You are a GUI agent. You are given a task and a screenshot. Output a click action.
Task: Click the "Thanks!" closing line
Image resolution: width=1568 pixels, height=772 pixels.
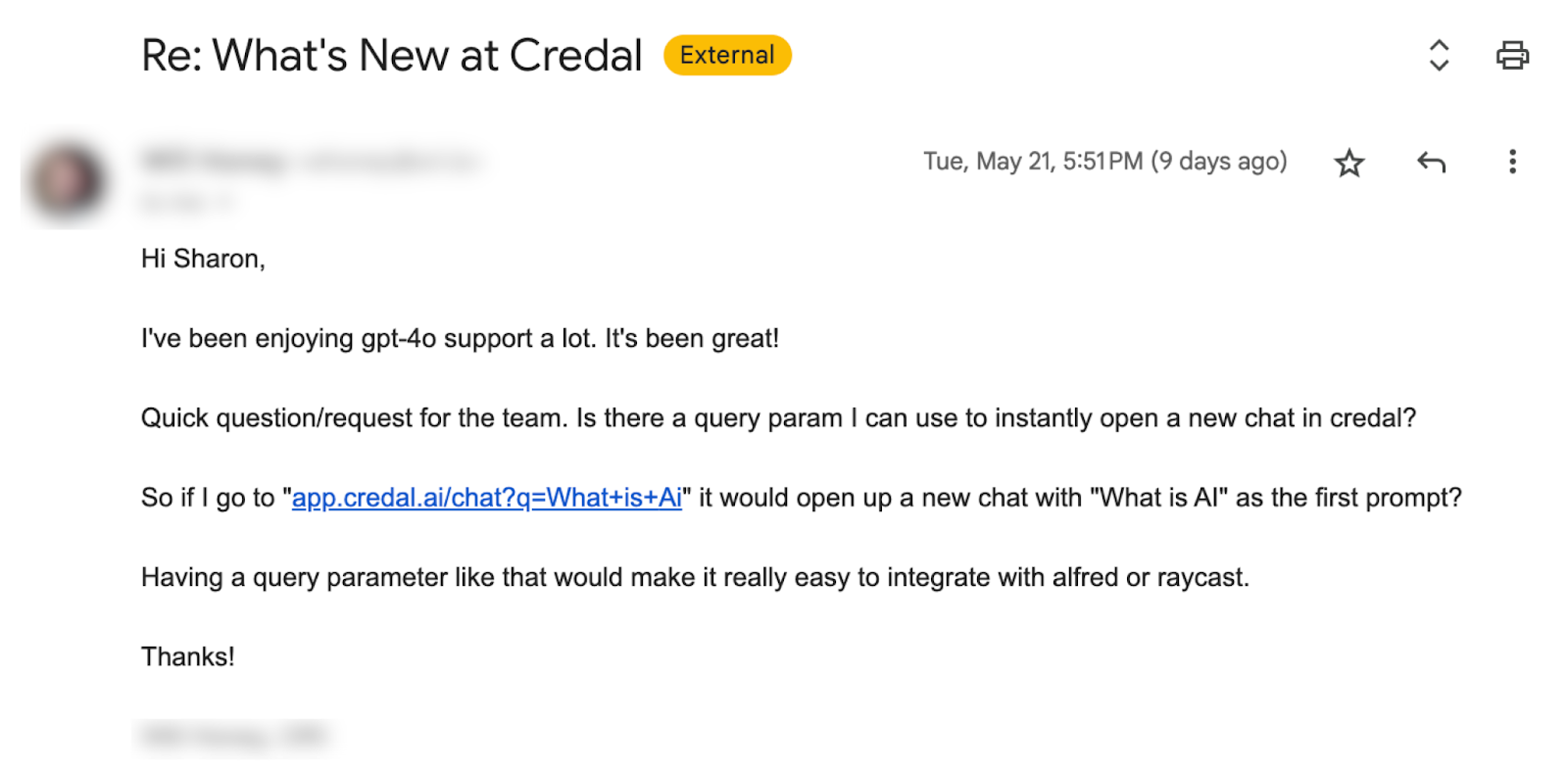[188, 656]
